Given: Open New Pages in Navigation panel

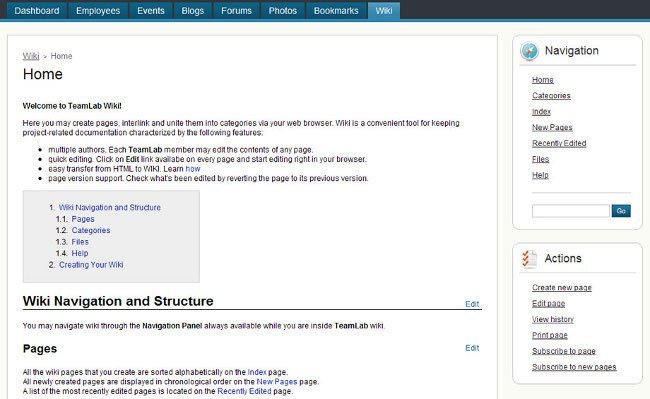Looking at the screenshot, I should pos(552,127).
